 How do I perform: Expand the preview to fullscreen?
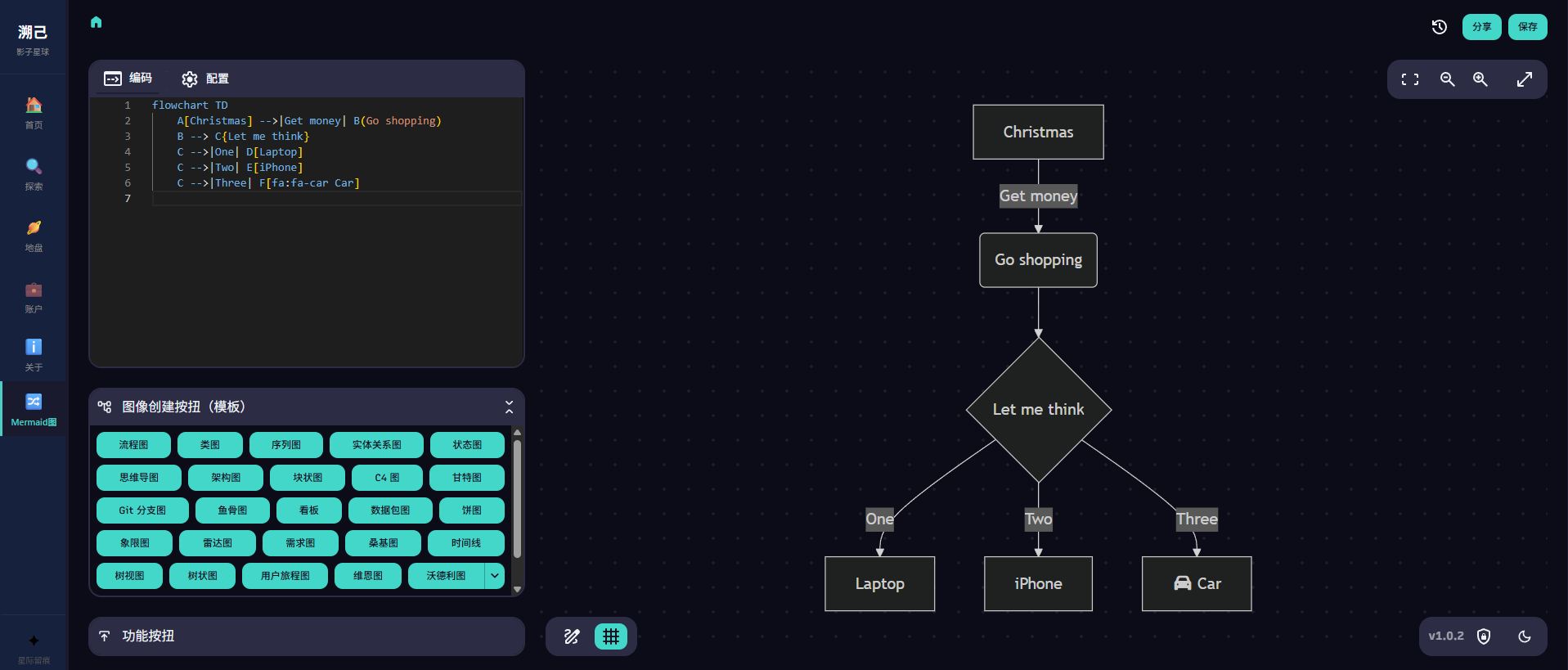click(1525, 79)
